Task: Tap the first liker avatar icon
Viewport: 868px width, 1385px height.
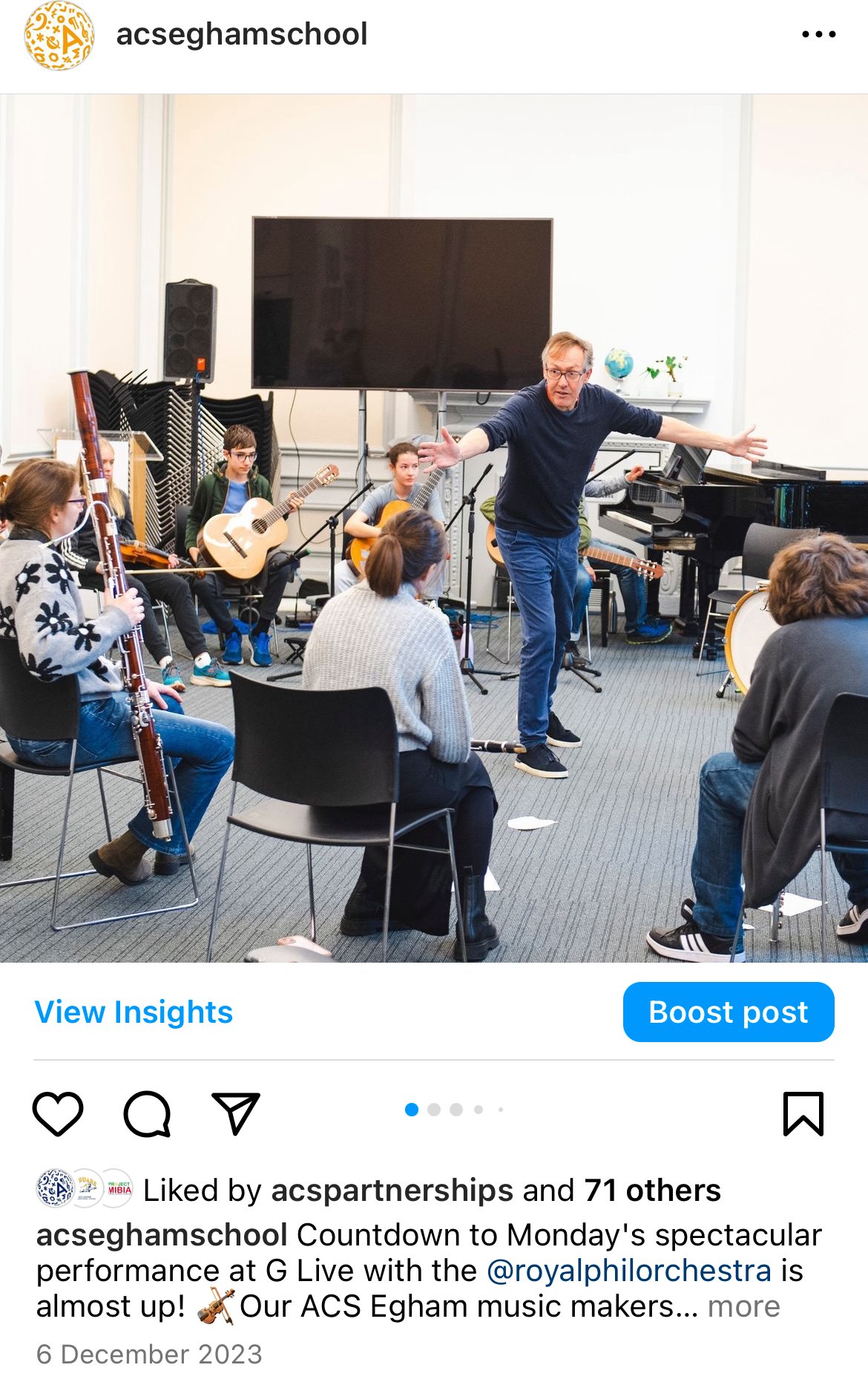Action: [x=55, y=1188]
